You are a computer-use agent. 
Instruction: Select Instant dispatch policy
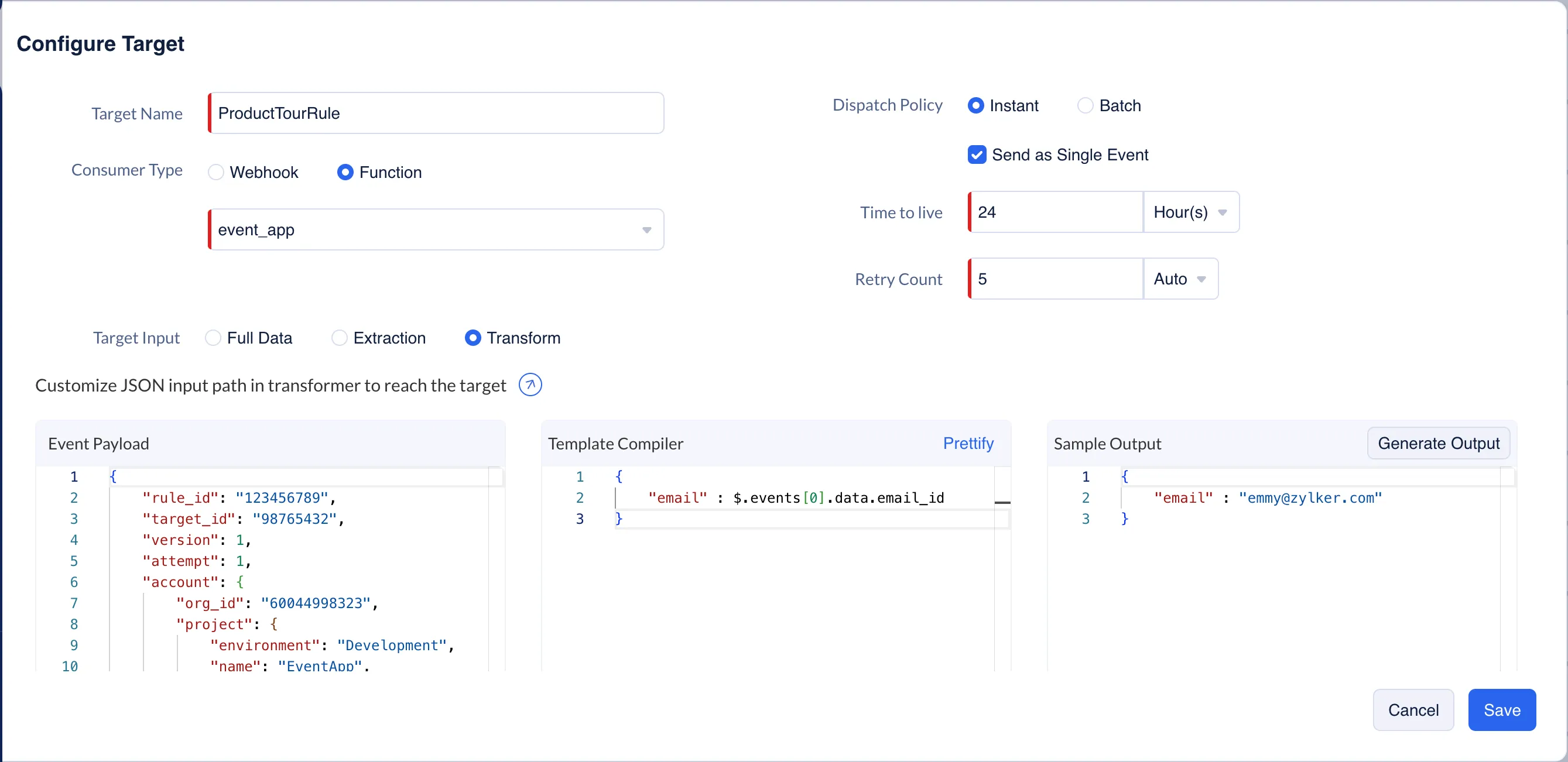coord(975,106)
